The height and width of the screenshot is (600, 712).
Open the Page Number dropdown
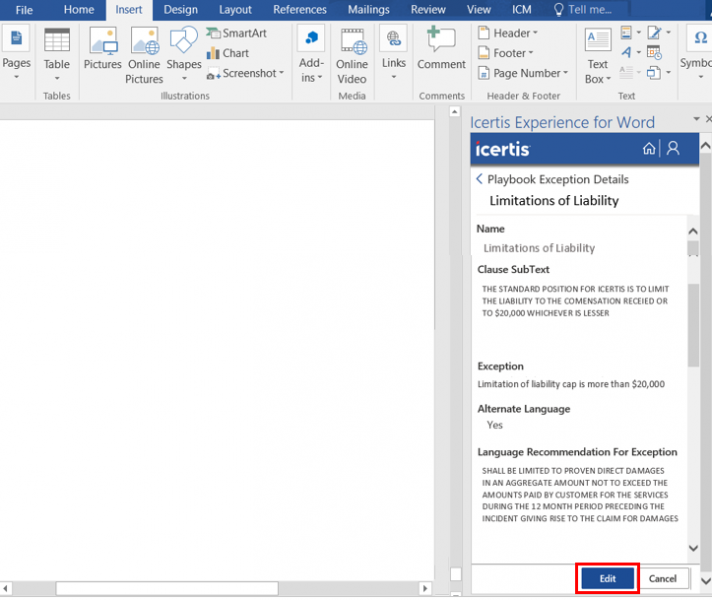click(523, 73)
